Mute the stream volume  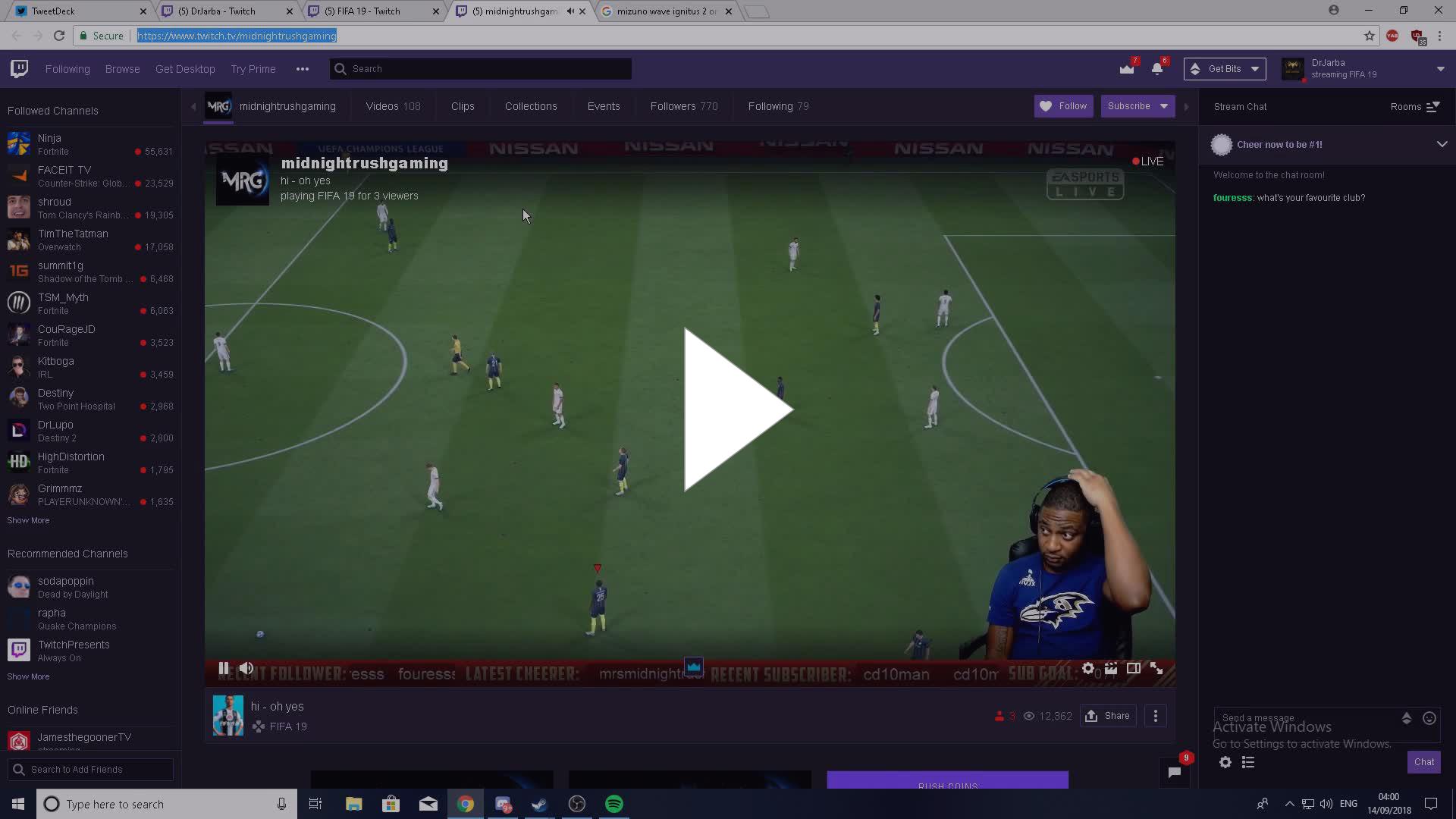(246, 669)
